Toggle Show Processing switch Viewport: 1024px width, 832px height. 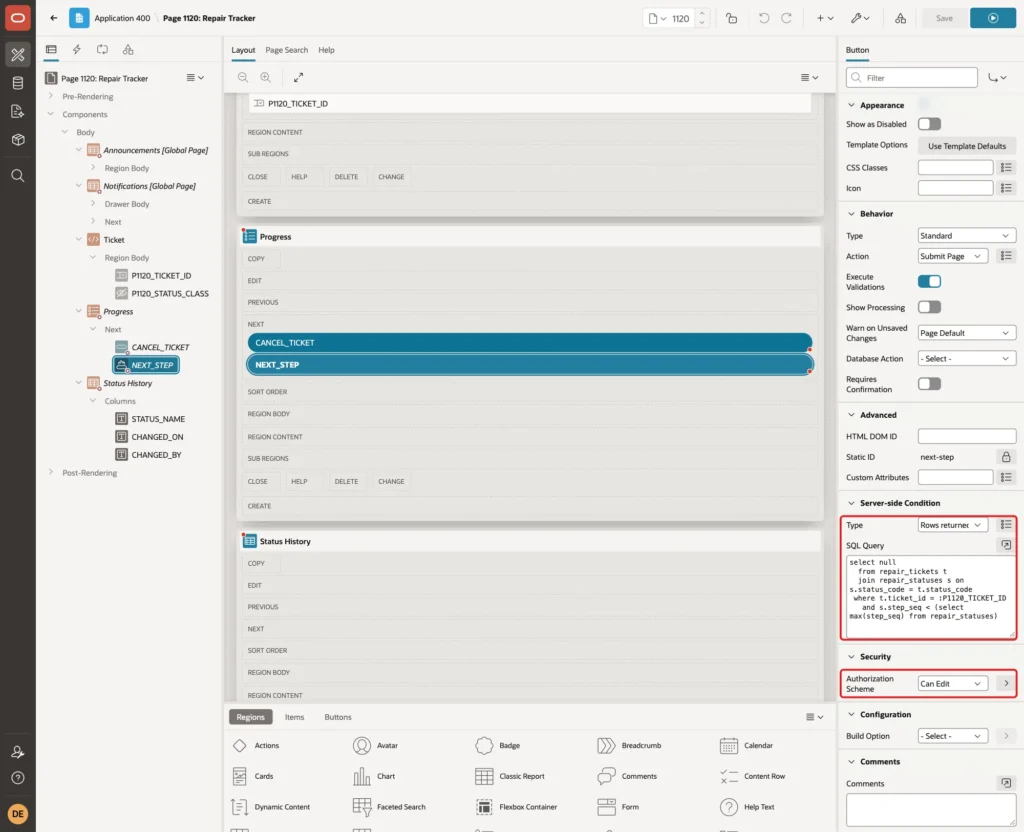929,307
